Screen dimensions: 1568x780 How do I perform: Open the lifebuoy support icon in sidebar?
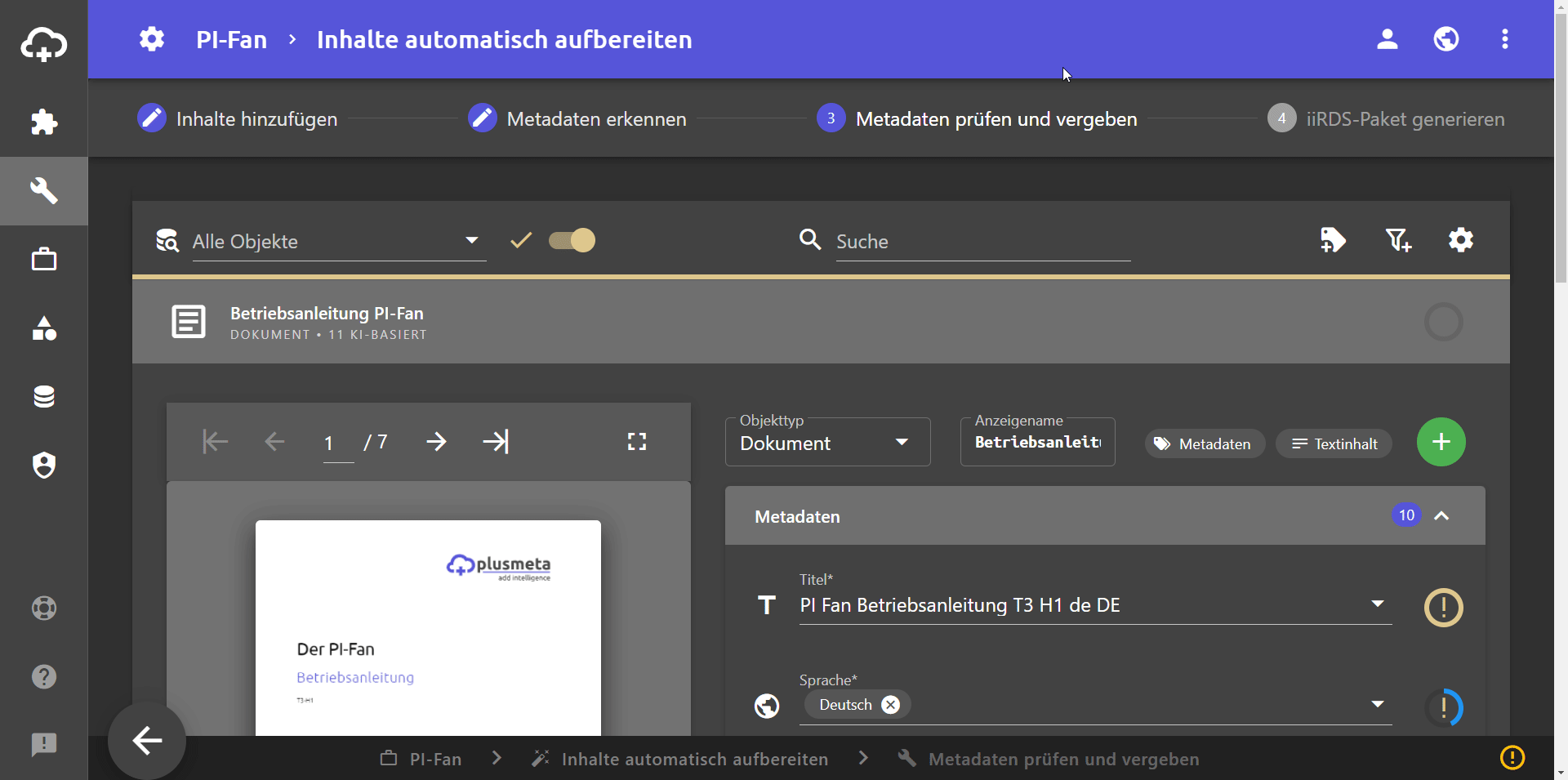pos(44,608)
